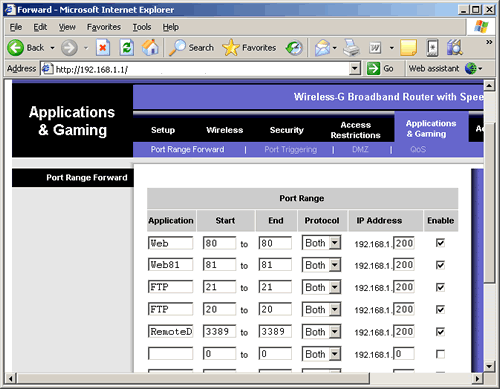Click the Go button next to address
500x389 pixels.
point(380,69)
